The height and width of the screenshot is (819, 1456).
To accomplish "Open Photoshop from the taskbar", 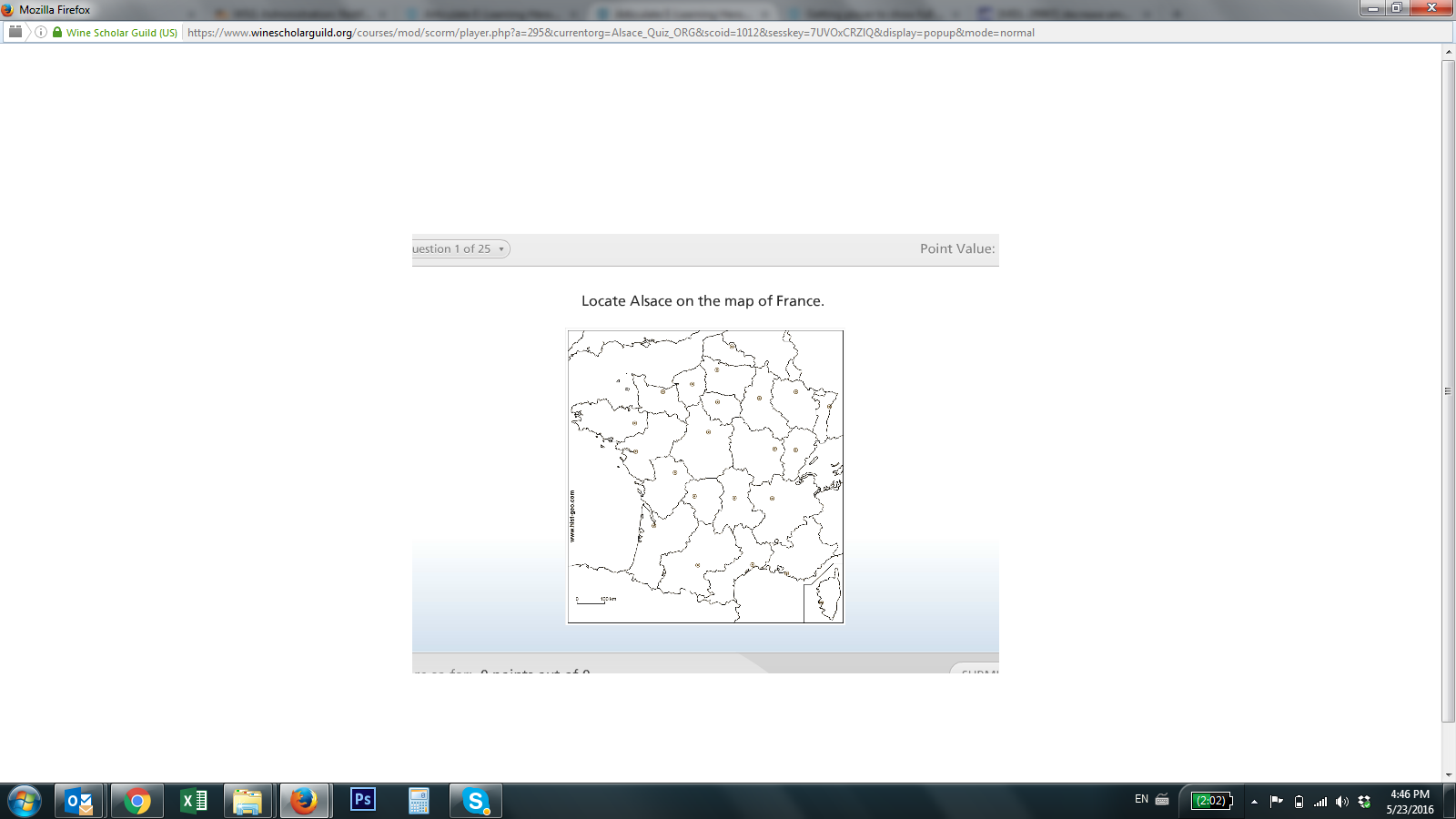I will (x=362, y=801).
